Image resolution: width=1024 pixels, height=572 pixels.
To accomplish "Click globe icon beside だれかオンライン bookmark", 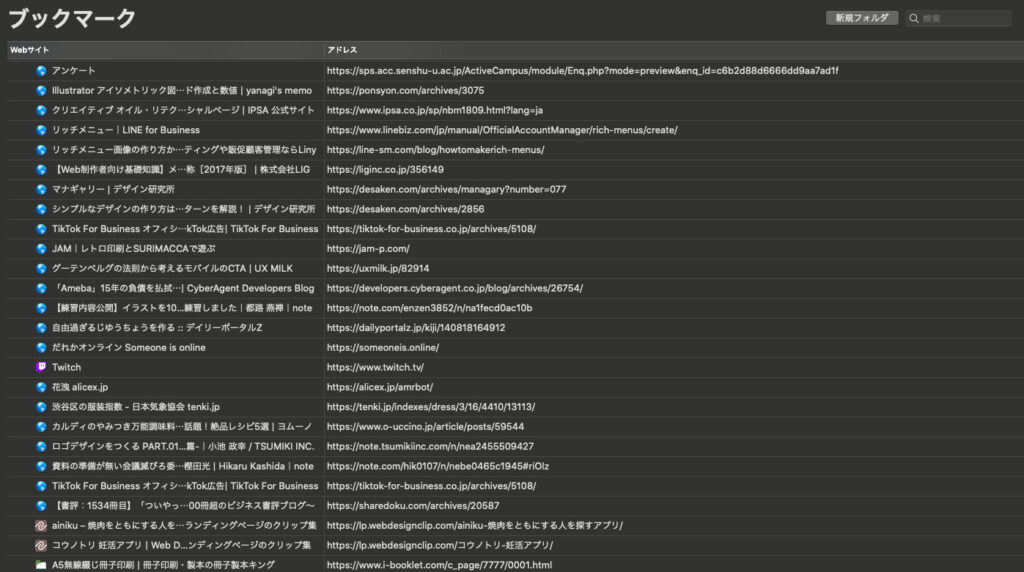I will pos(41,347).
